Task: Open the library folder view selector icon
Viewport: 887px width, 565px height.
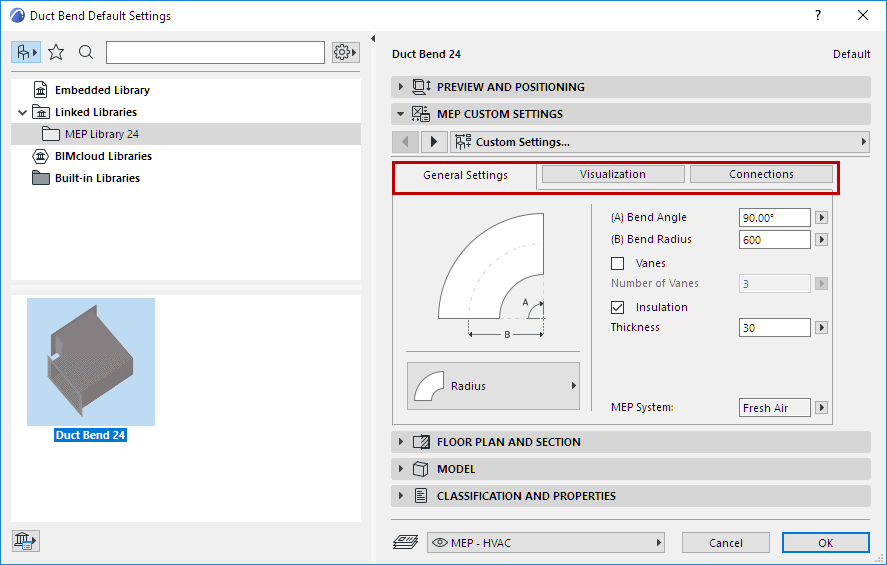Action: coord(26,53)
